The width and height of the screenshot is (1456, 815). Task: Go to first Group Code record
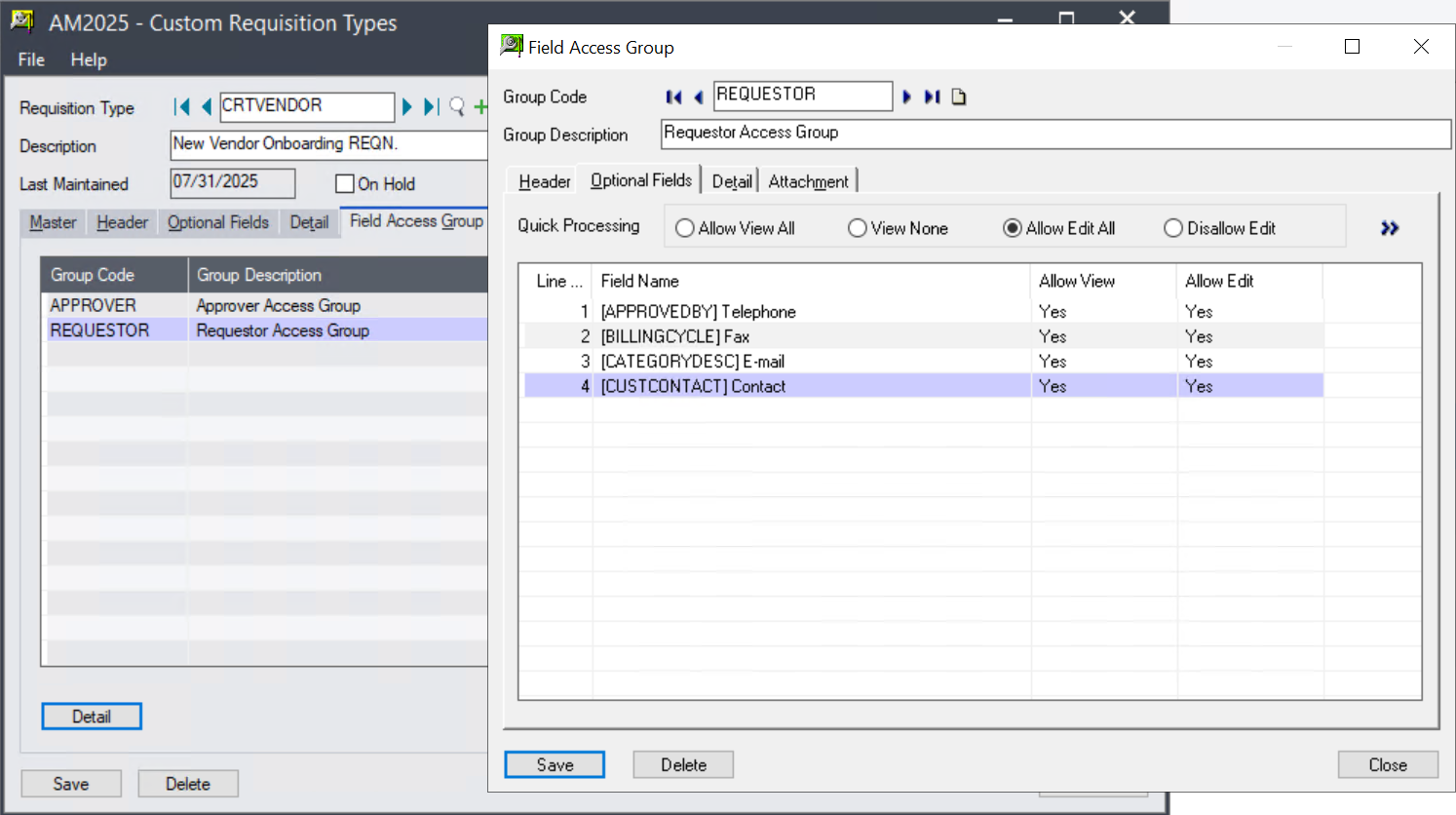coord(673,97)
